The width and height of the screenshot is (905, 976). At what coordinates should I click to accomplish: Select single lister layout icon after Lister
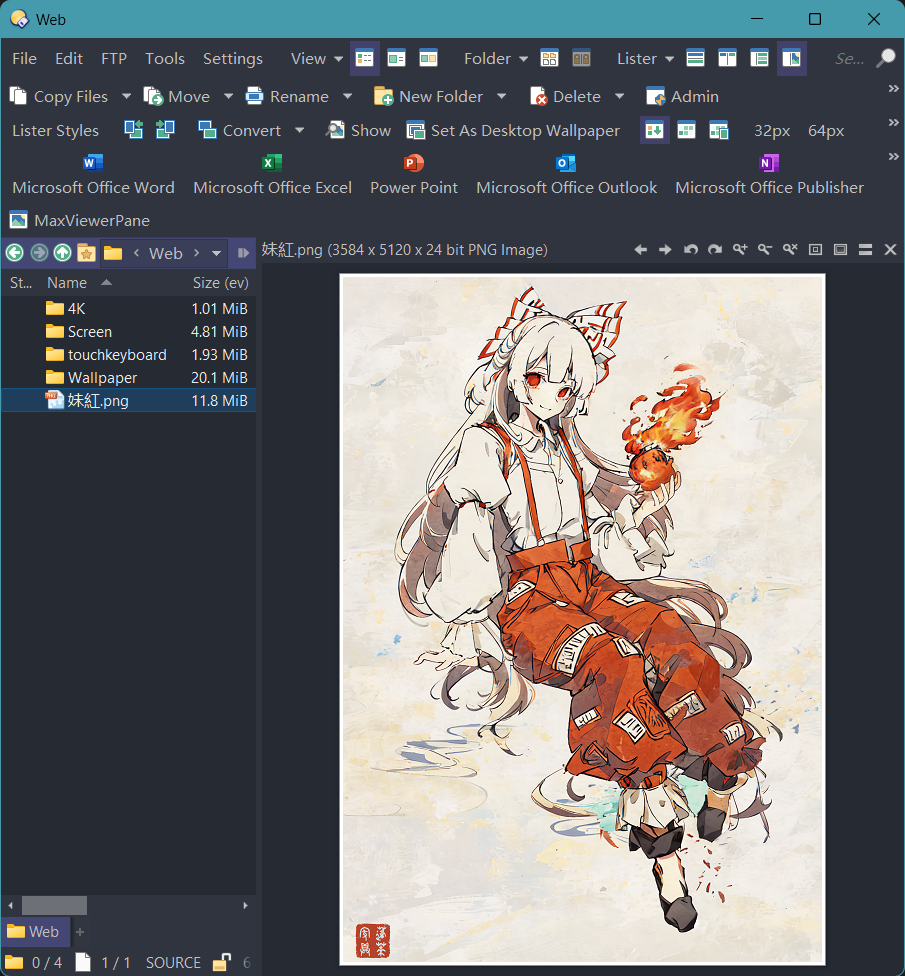pyautogui.click(x=695, y=59)
